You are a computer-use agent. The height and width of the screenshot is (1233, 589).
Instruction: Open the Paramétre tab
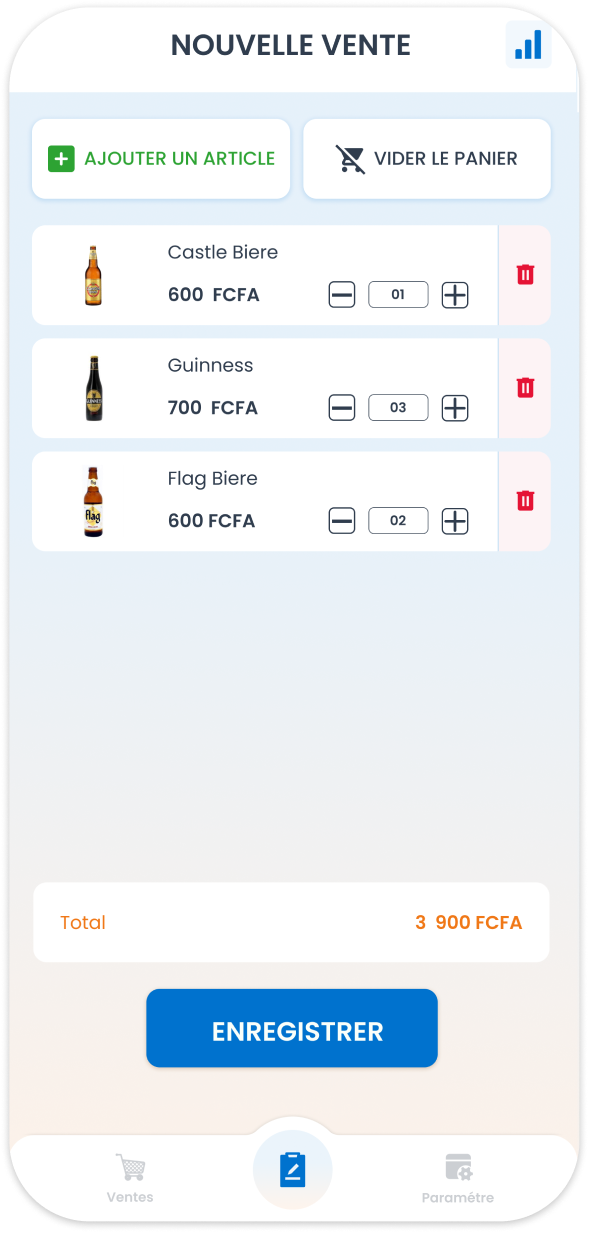458,1178
